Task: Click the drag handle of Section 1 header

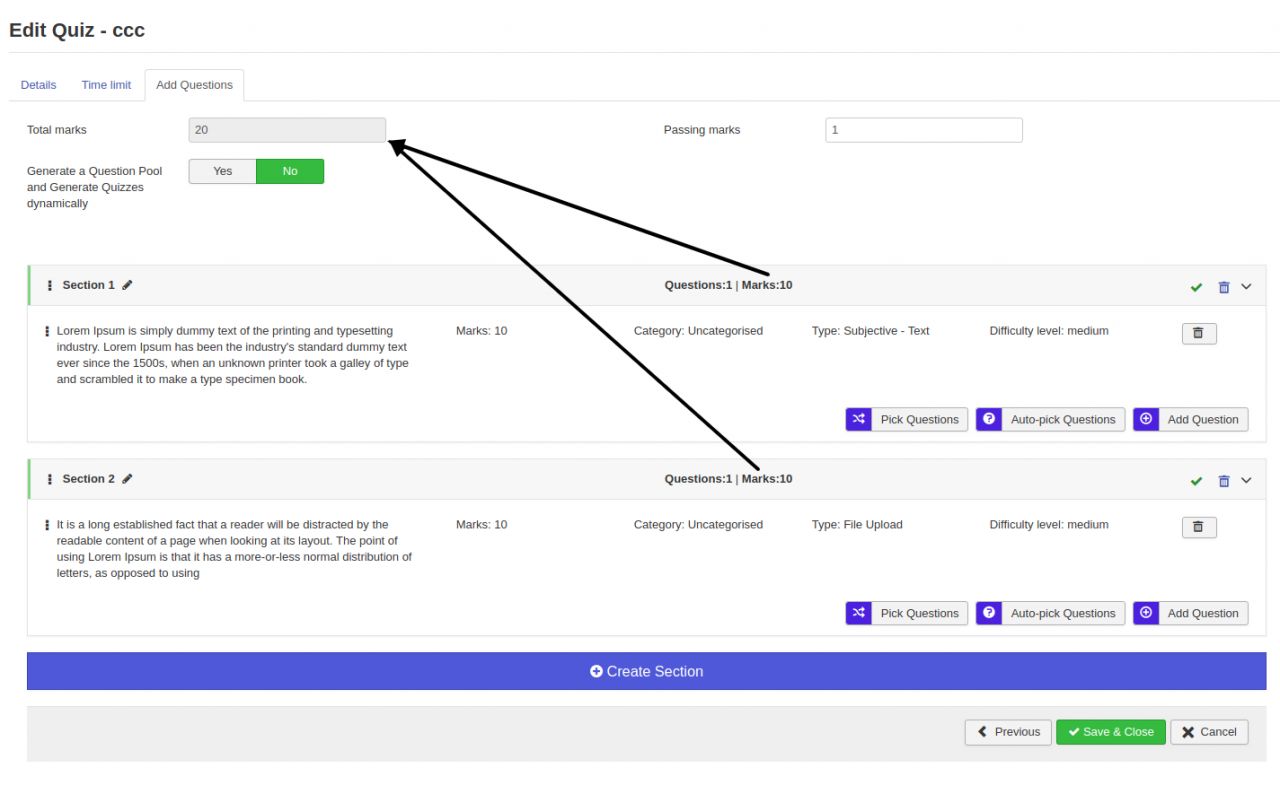Action: [x=50, y=286]
